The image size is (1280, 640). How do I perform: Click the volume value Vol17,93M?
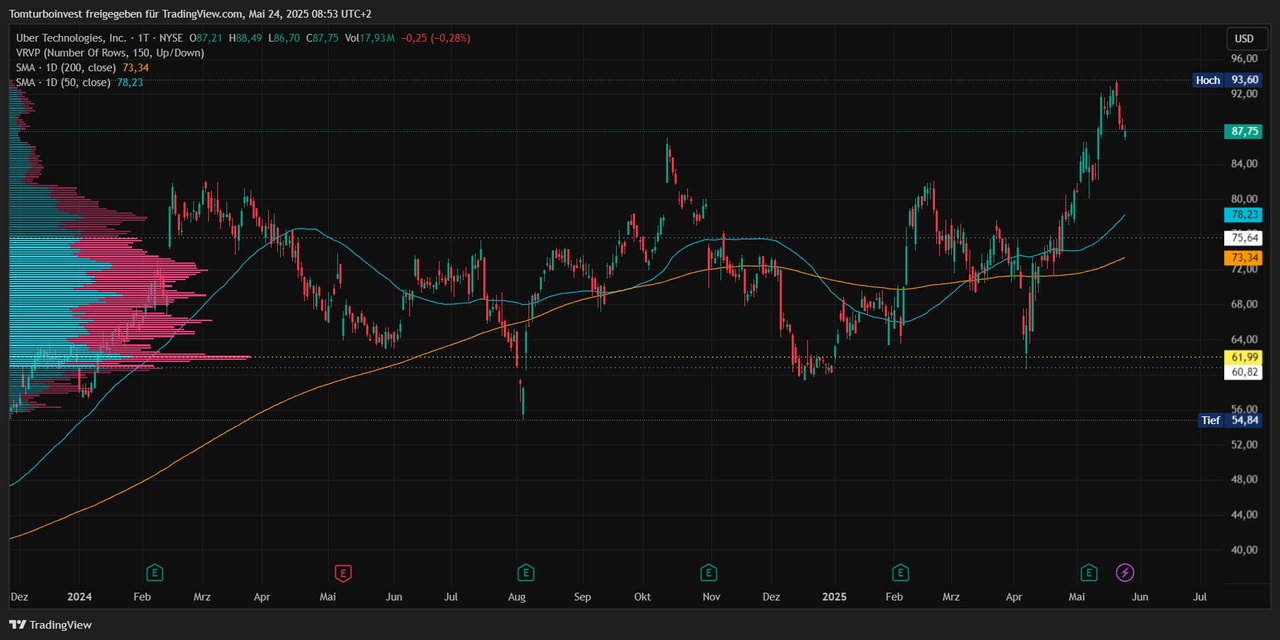370,38
